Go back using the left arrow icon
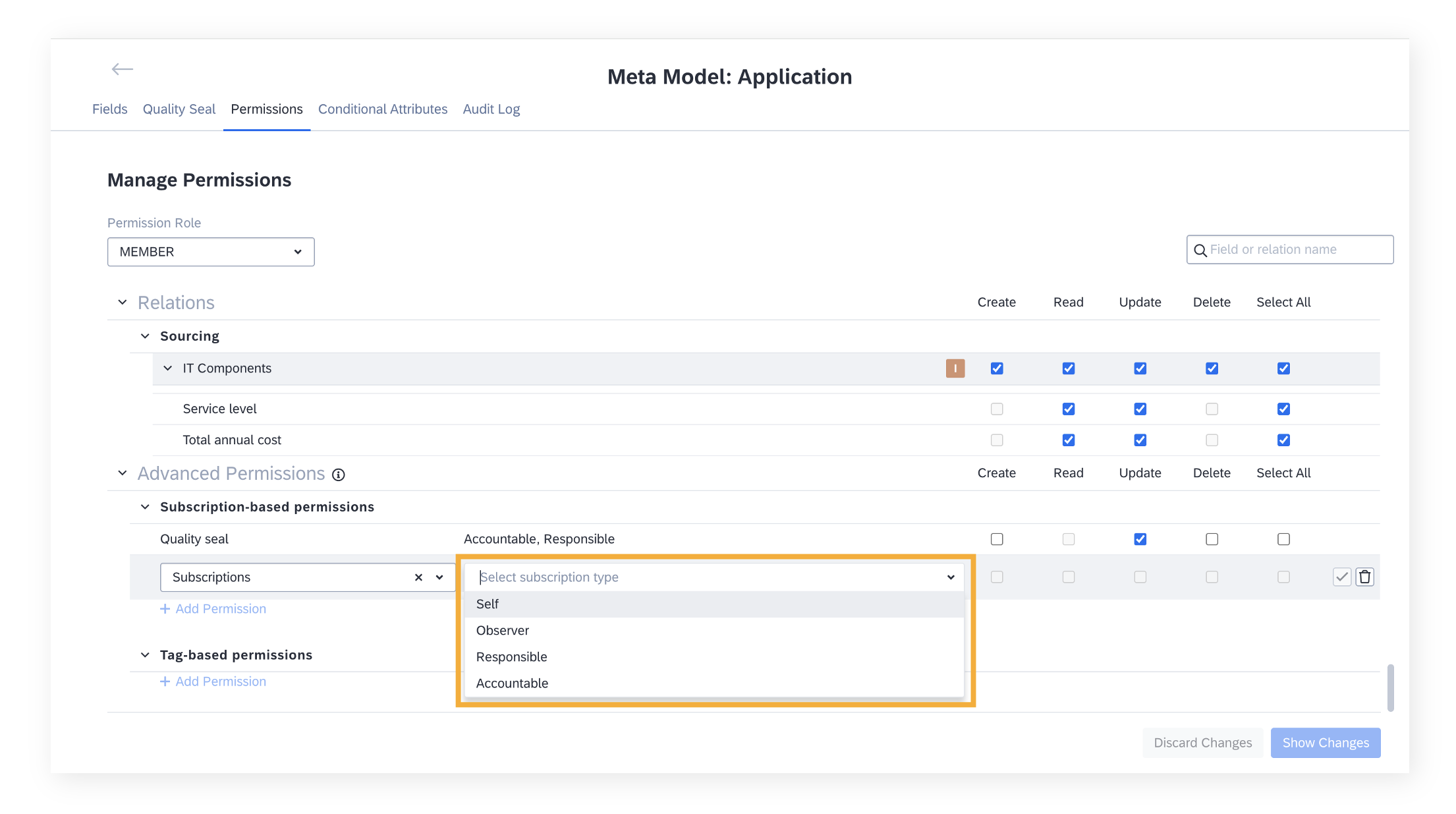Screen dimensions: 1456x814 coord(123,69)
